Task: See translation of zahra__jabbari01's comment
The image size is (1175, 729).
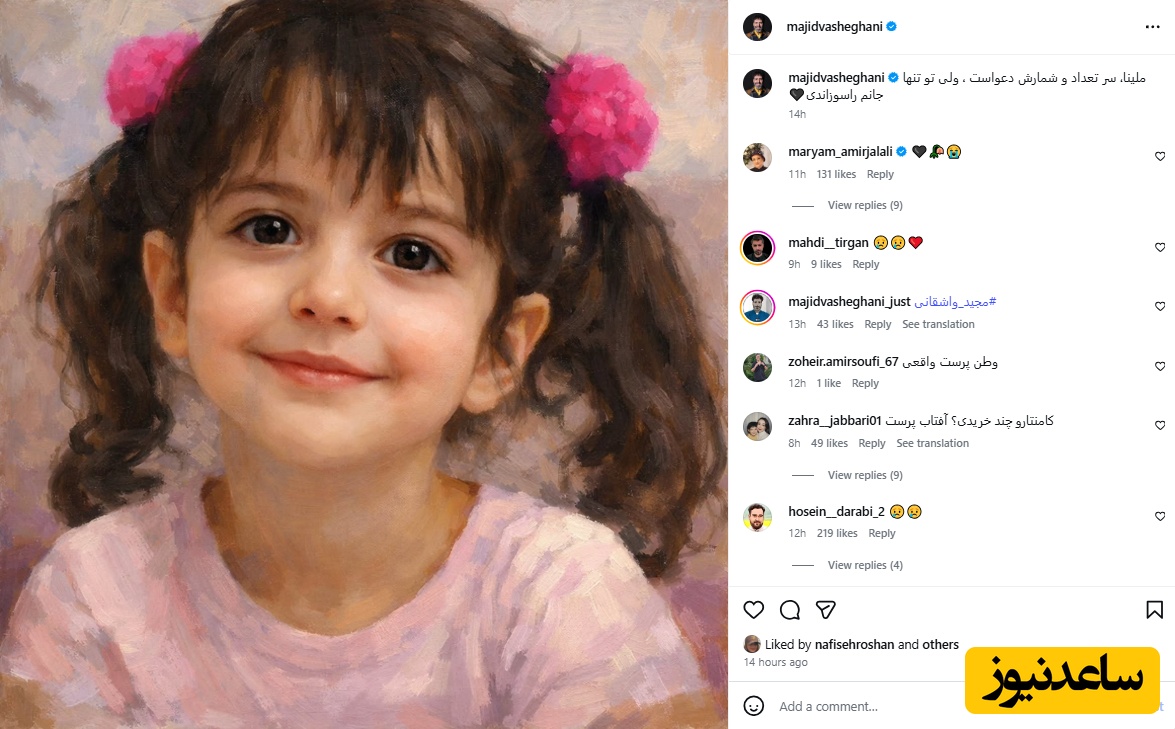Action: (x=932, y=444)
